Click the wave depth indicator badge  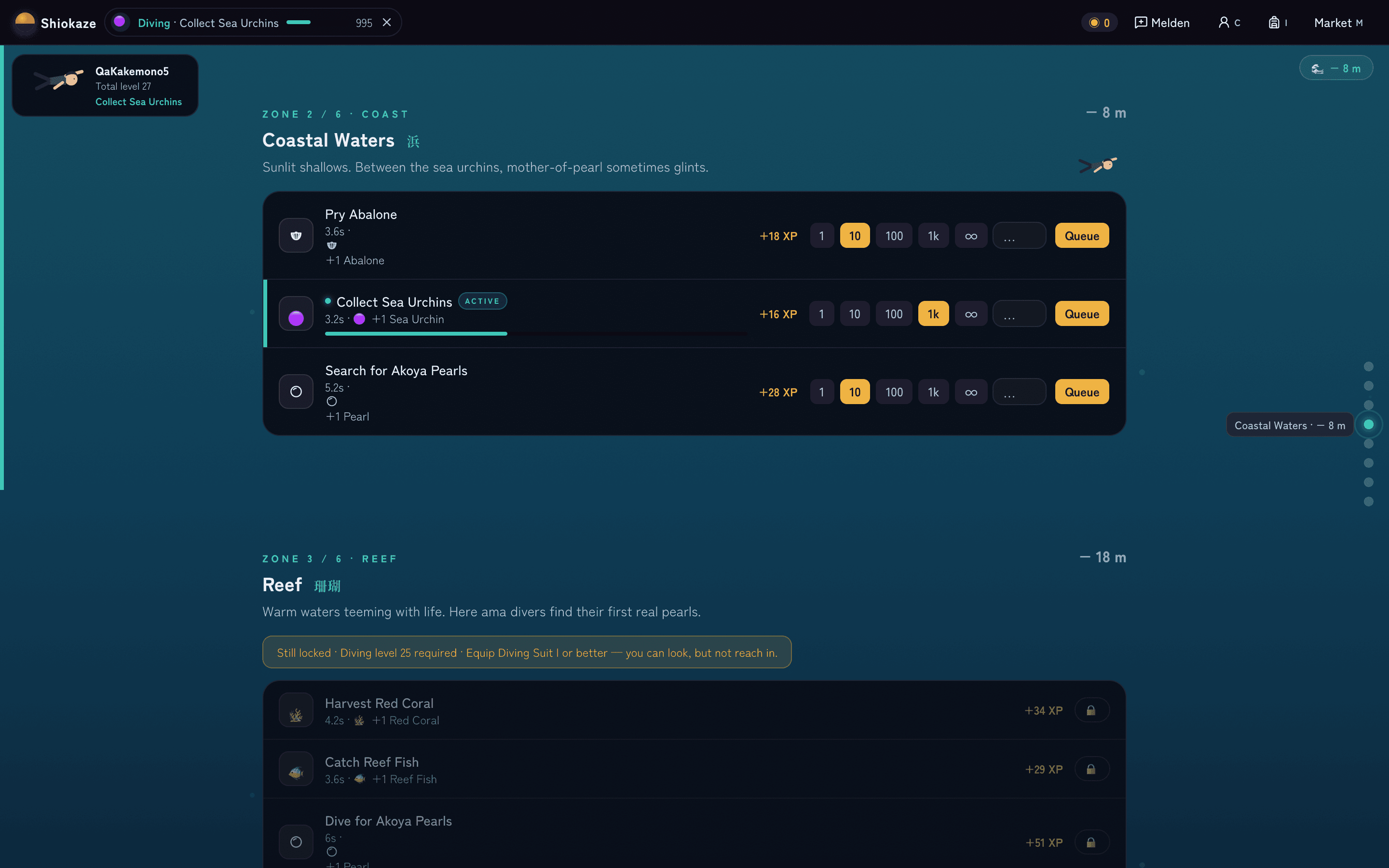click(x=1335, y=68)
